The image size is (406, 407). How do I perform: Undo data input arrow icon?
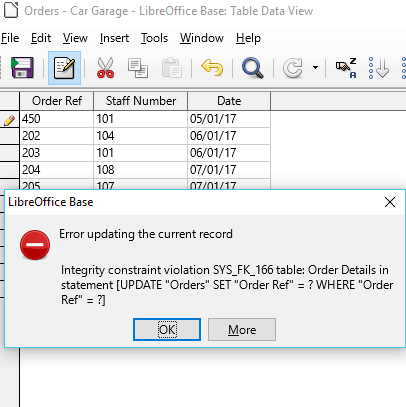[212, 67]
